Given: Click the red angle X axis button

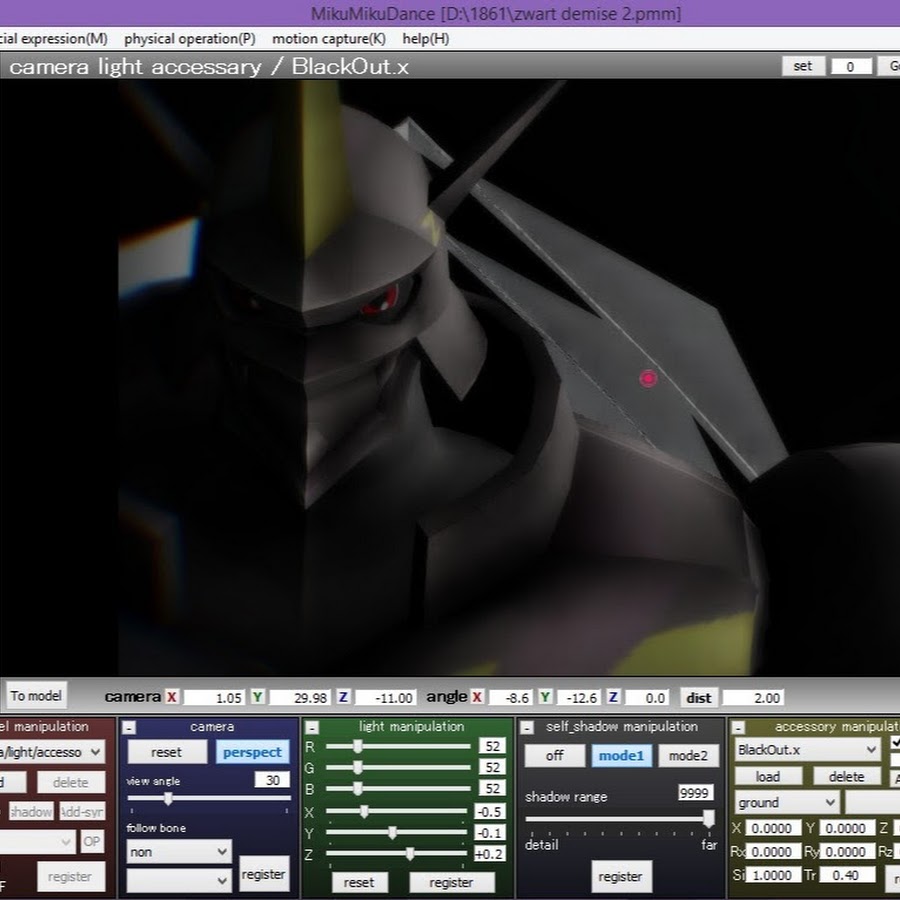Looking at the screenshot, I should (476, 697).
